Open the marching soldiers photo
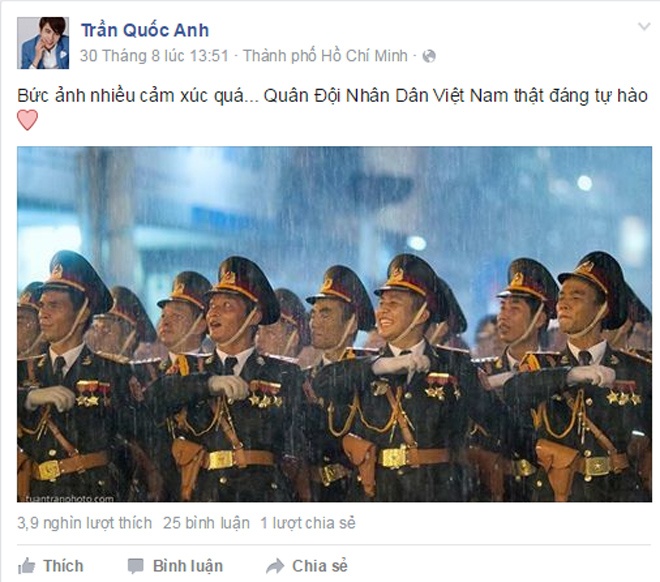 pyautogui.click(x=334, y=324)
